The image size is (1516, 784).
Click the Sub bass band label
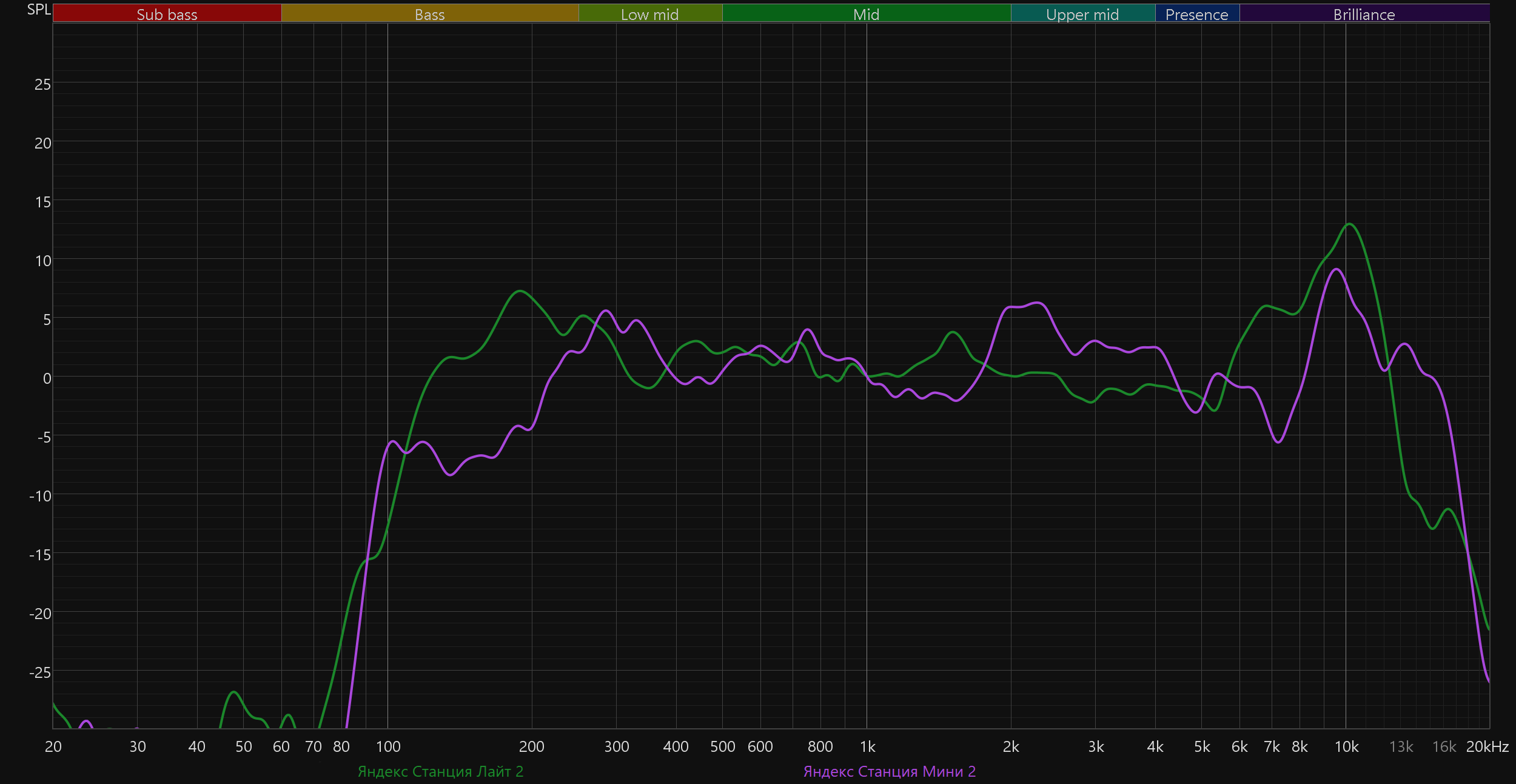pos(167,14)
